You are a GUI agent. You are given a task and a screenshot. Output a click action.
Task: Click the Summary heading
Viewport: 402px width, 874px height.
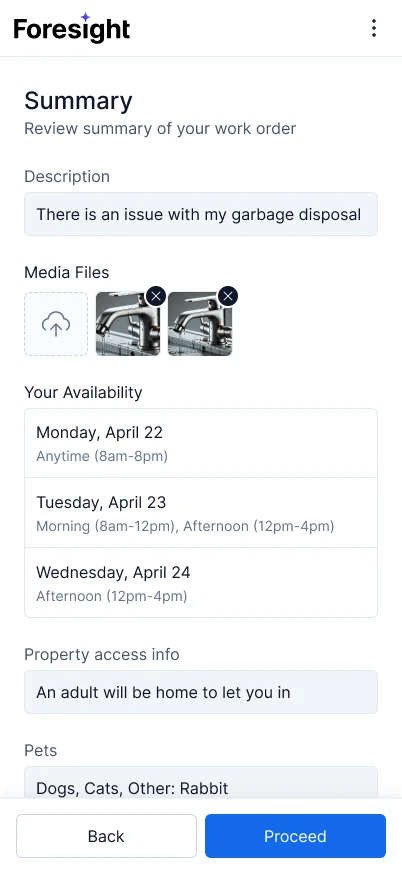click(x=78, y=101)
